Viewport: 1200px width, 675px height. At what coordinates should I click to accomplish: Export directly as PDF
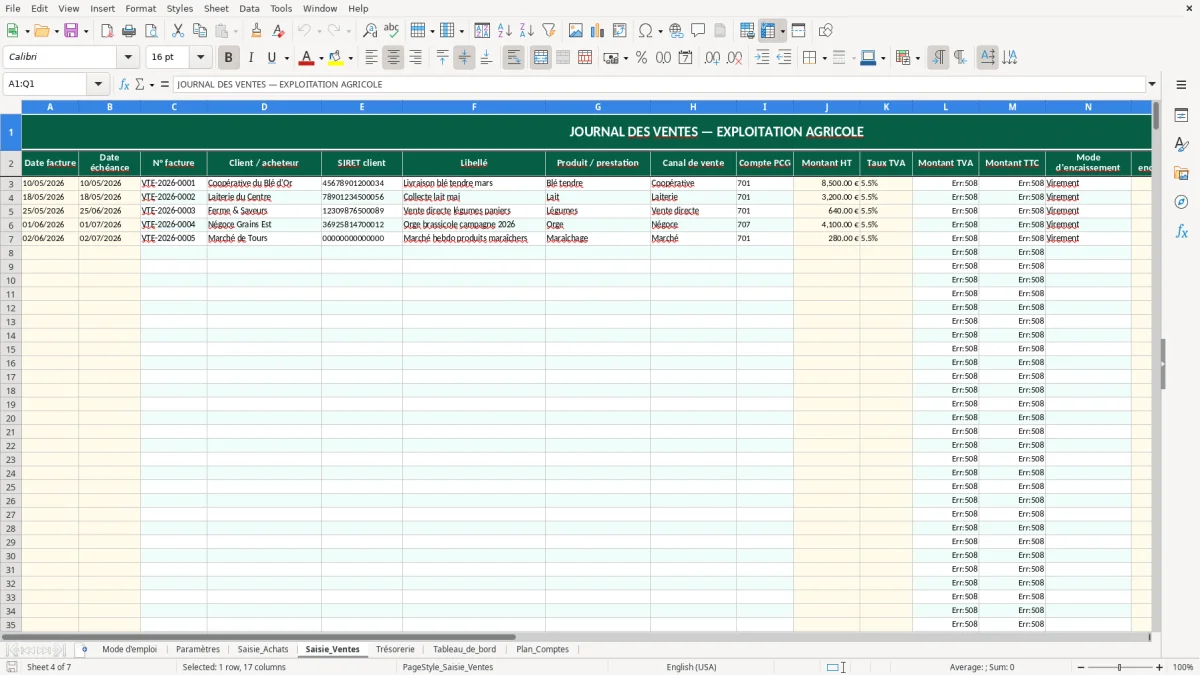click(107, 31)
